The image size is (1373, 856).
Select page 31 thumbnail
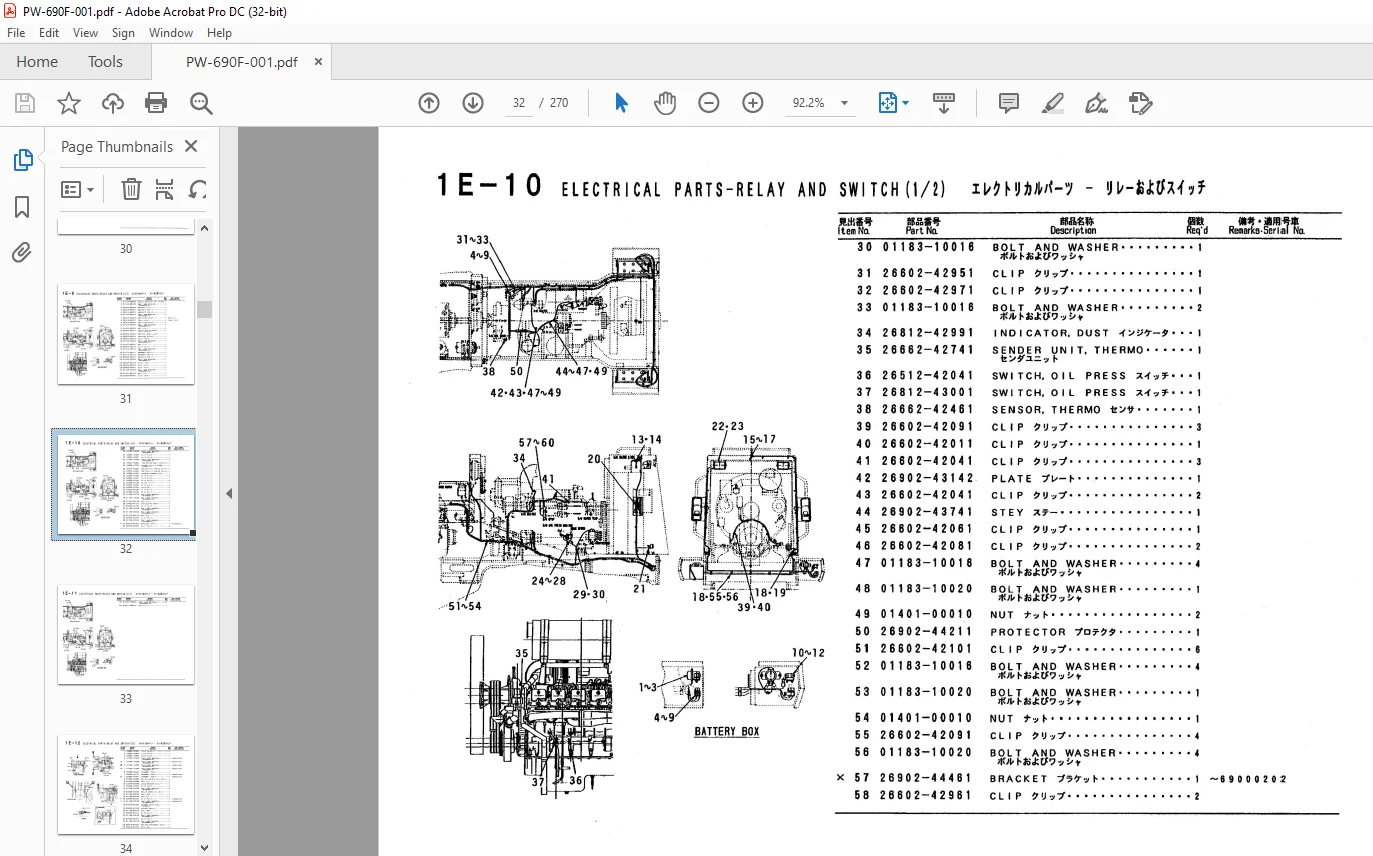point(126,334)
